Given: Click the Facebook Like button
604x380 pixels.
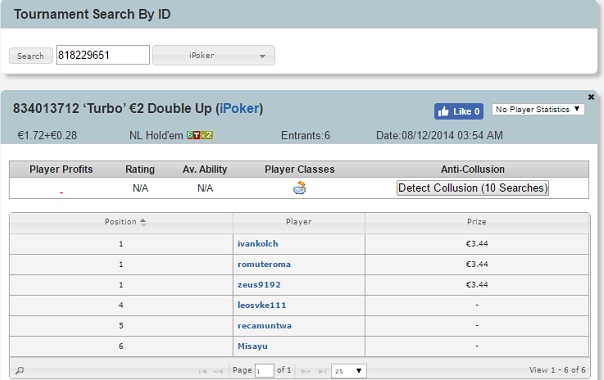Looking at the screenshot, I should (458, 111).
